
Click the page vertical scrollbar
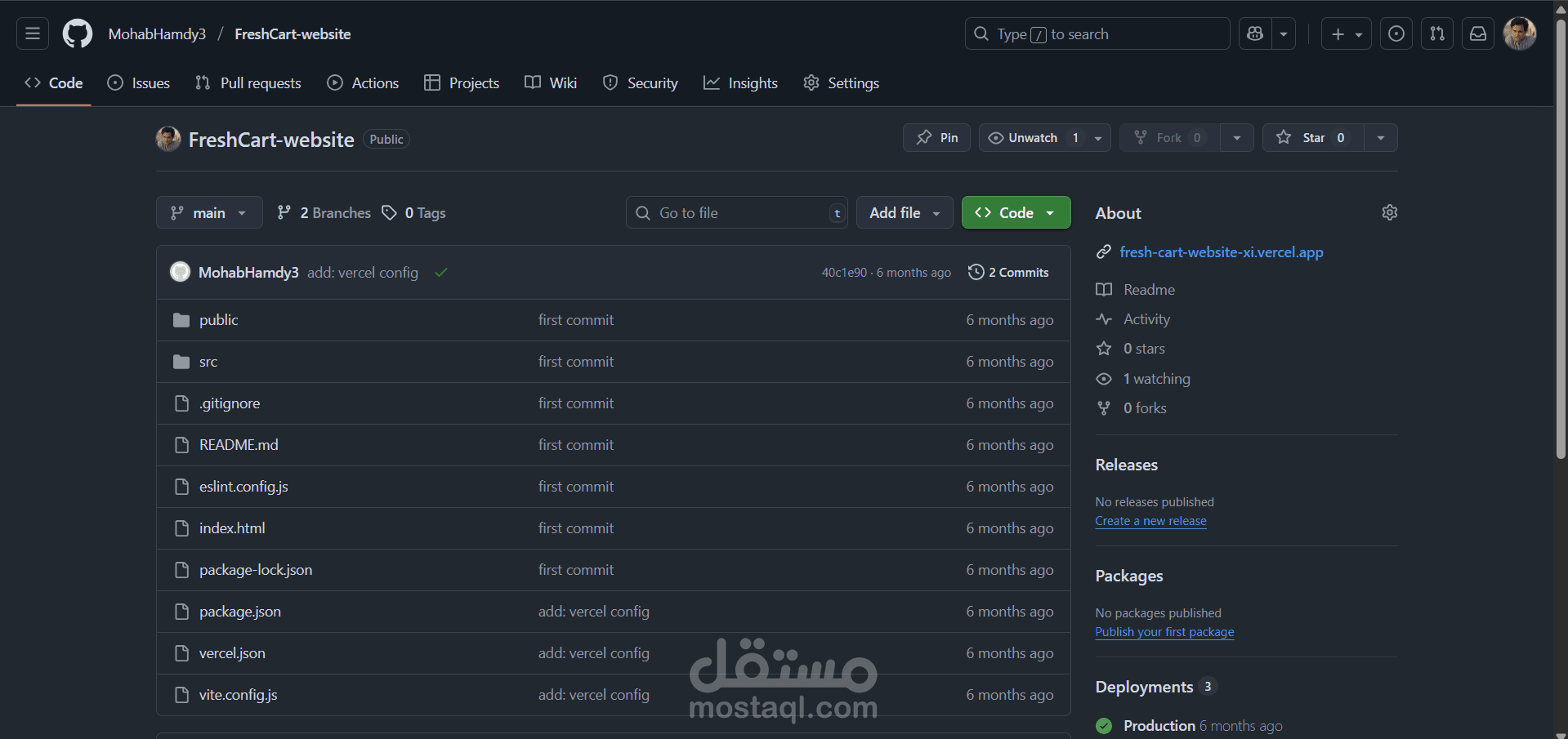pos(1561,241)
